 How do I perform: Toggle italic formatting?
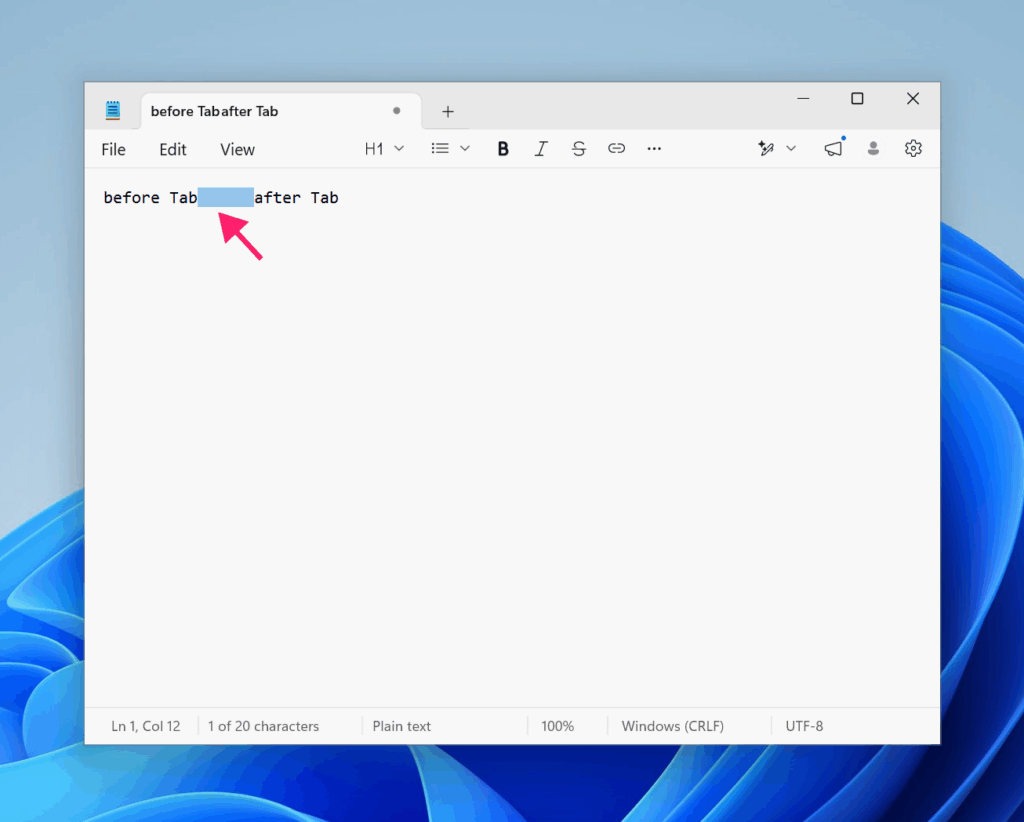coord(541,149)
